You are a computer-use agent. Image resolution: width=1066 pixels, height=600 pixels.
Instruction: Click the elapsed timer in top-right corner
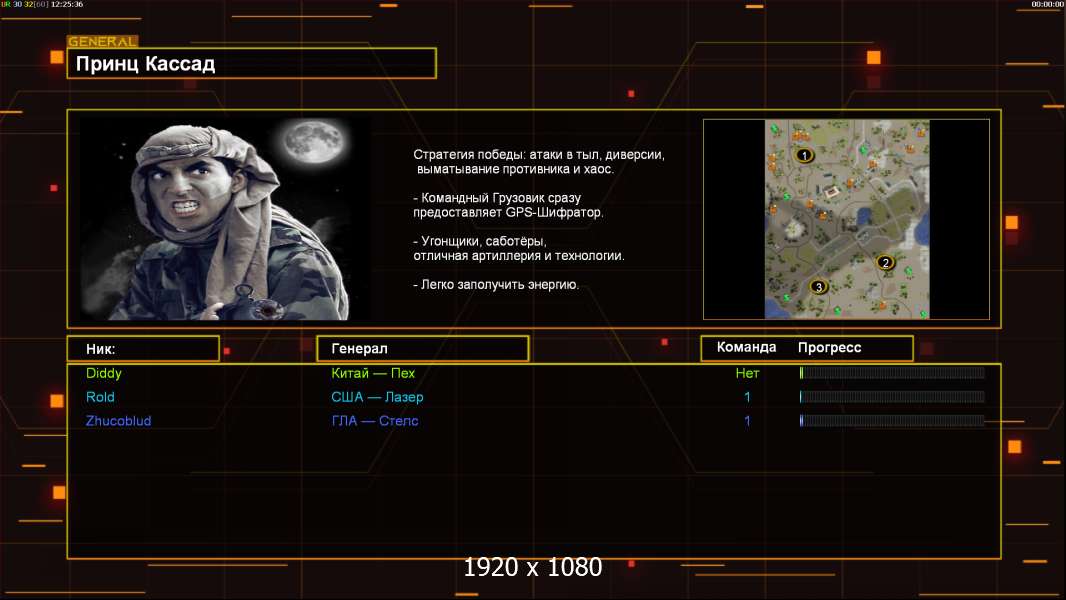[1047, 5]
